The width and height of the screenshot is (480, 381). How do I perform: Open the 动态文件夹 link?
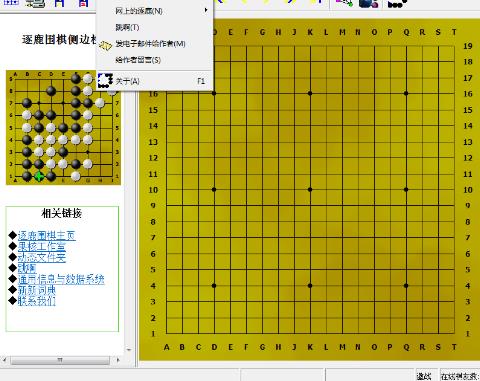[42, 257]
